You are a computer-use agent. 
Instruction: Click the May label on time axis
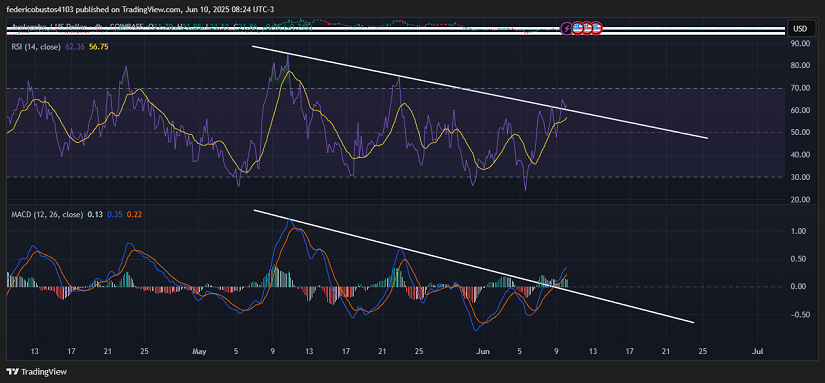[198, 350]
